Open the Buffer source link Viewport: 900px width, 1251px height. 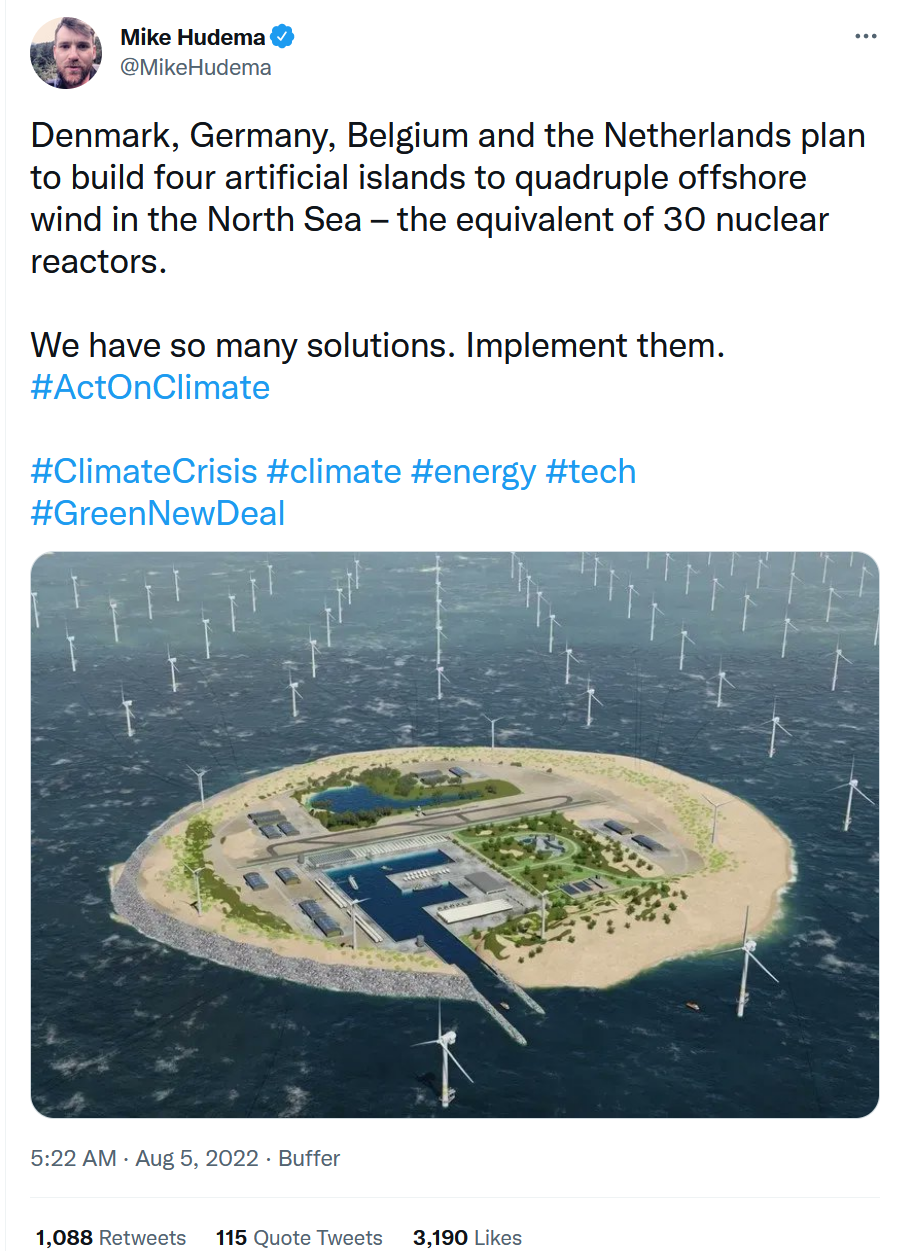(309, 1158)
